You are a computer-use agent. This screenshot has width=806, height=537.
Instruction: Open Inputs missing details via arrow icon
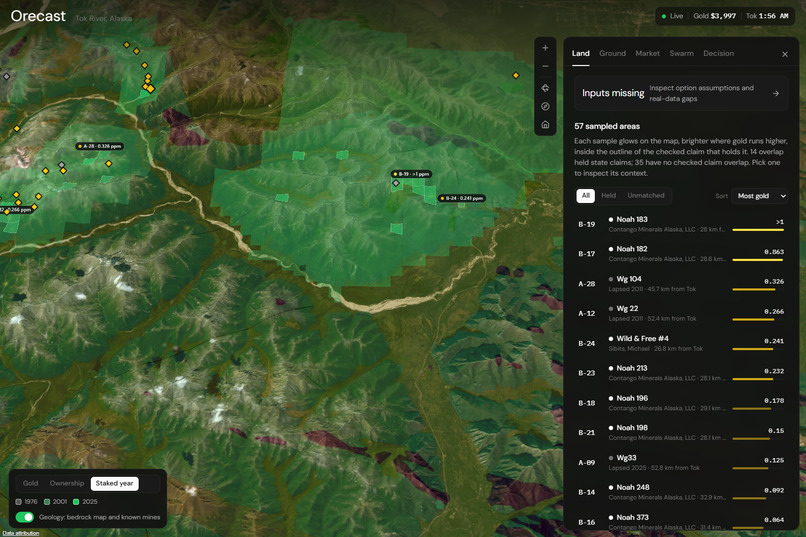tap(776, 94)
